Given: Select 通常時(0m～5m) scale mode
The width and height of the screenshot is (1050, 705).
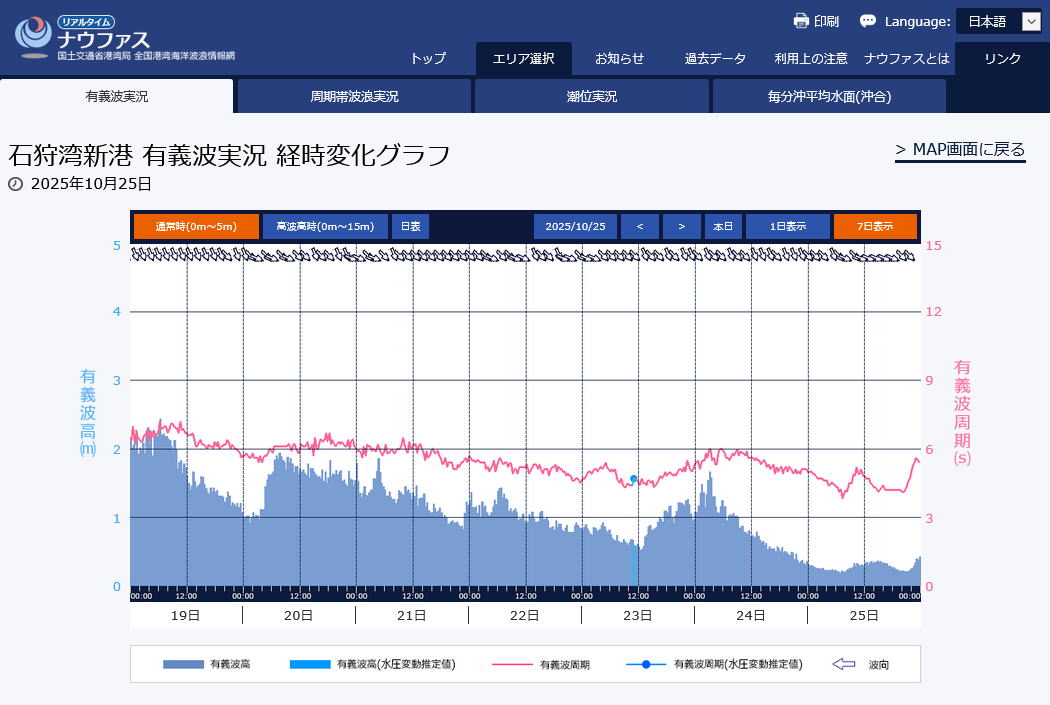Looking at the screenshot, I should (x=196, y=227).
